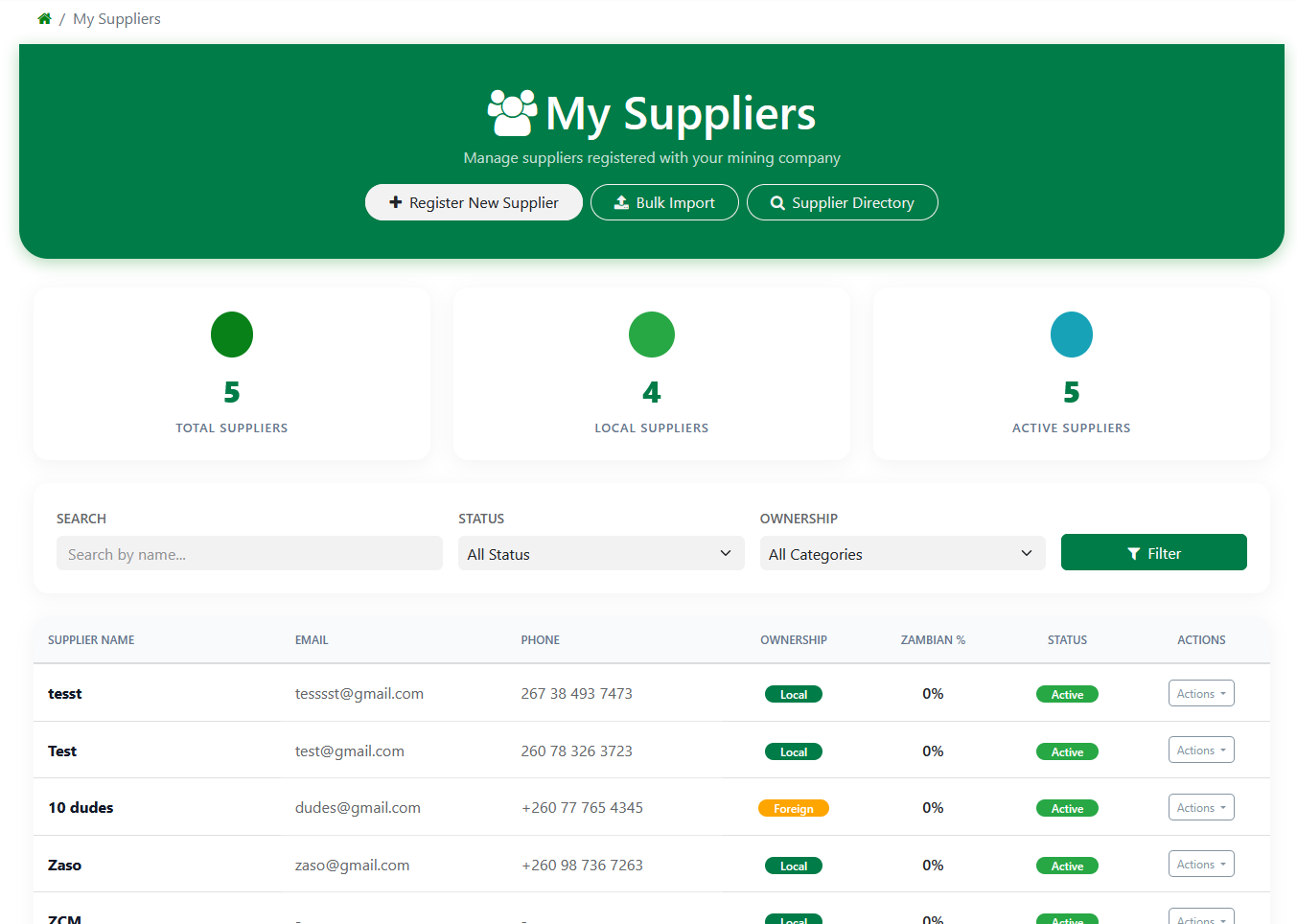The height and width of the screenshot is (924, 1297).
Task: Click the Register New Supplier button
Action: pyautogui.click(x=474, y=202)
